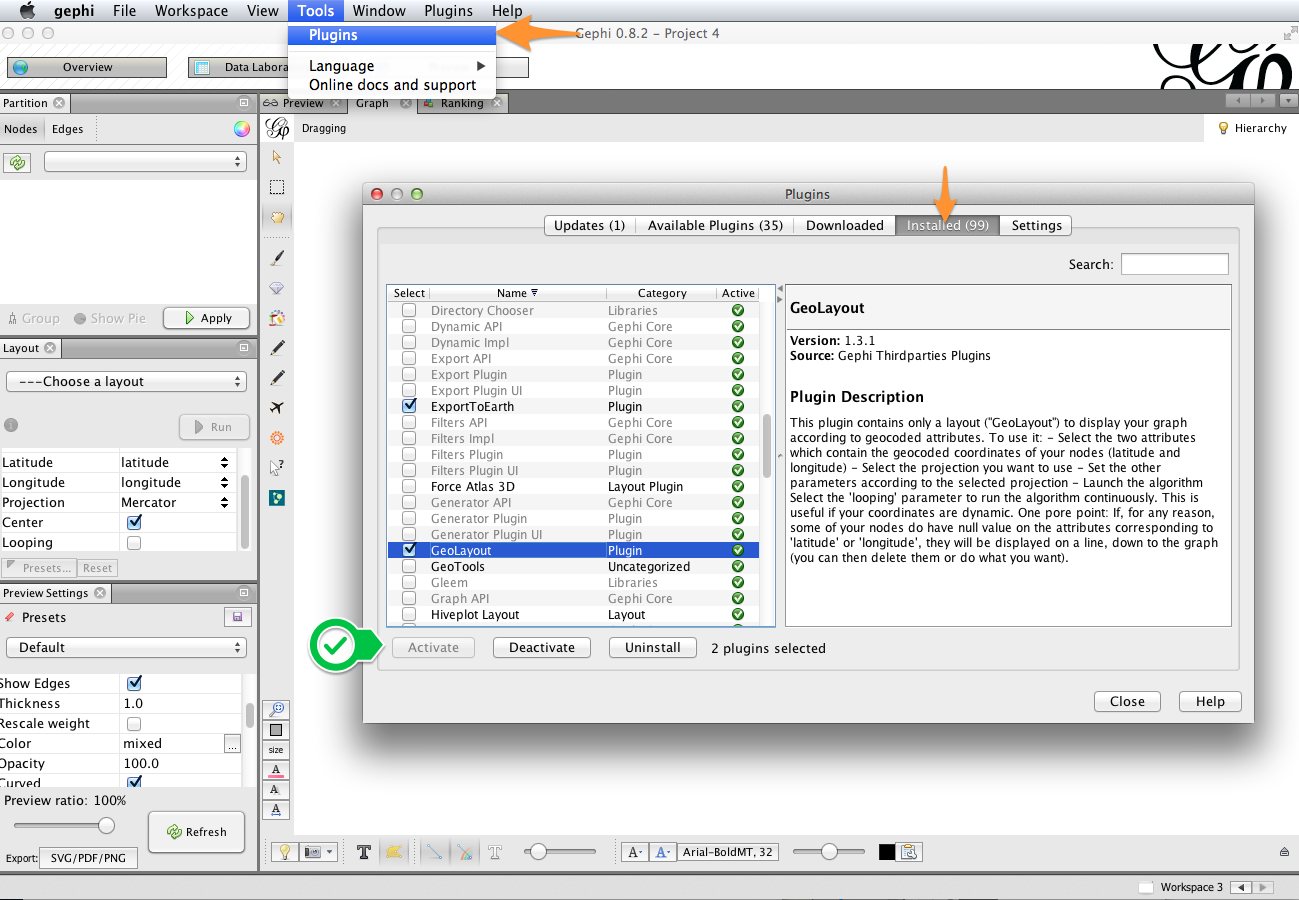Image resolution: width=1299 pixels, height=900 pixels.
Task: Click the black label color swatch
Action: click(x=887, y=852)
